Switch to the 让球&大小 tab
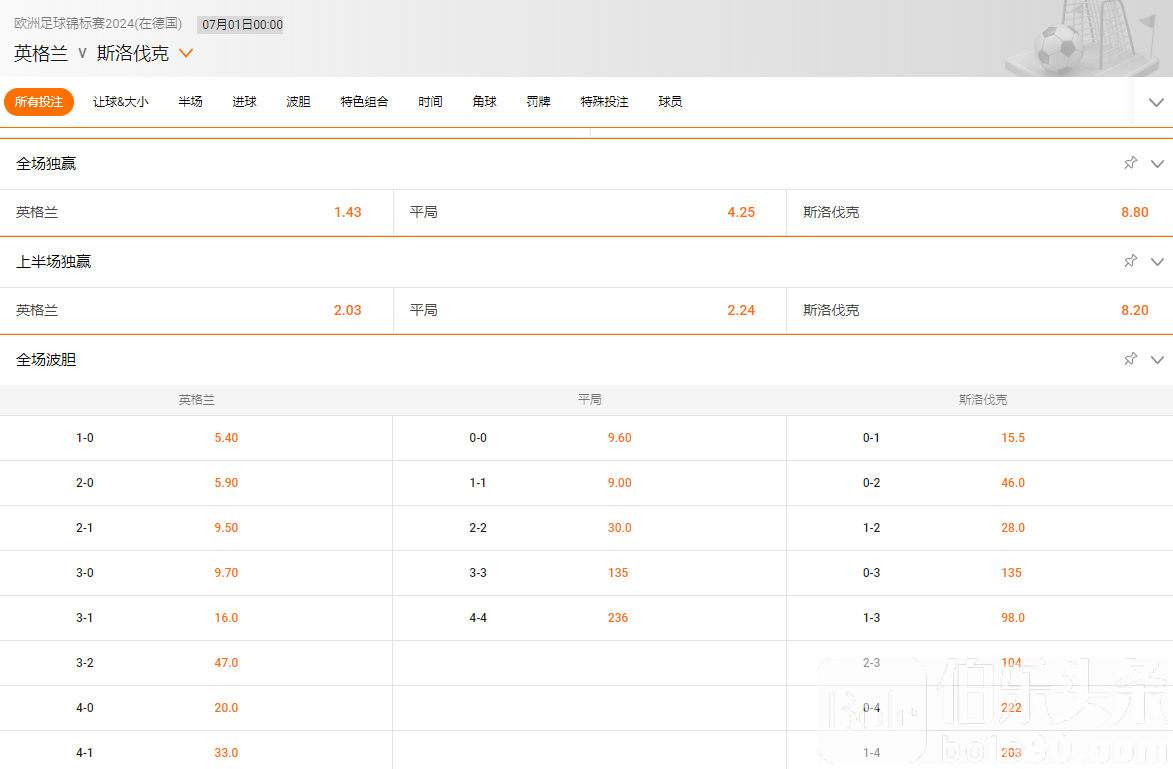The image size is (1173, 769). [120, 102]
